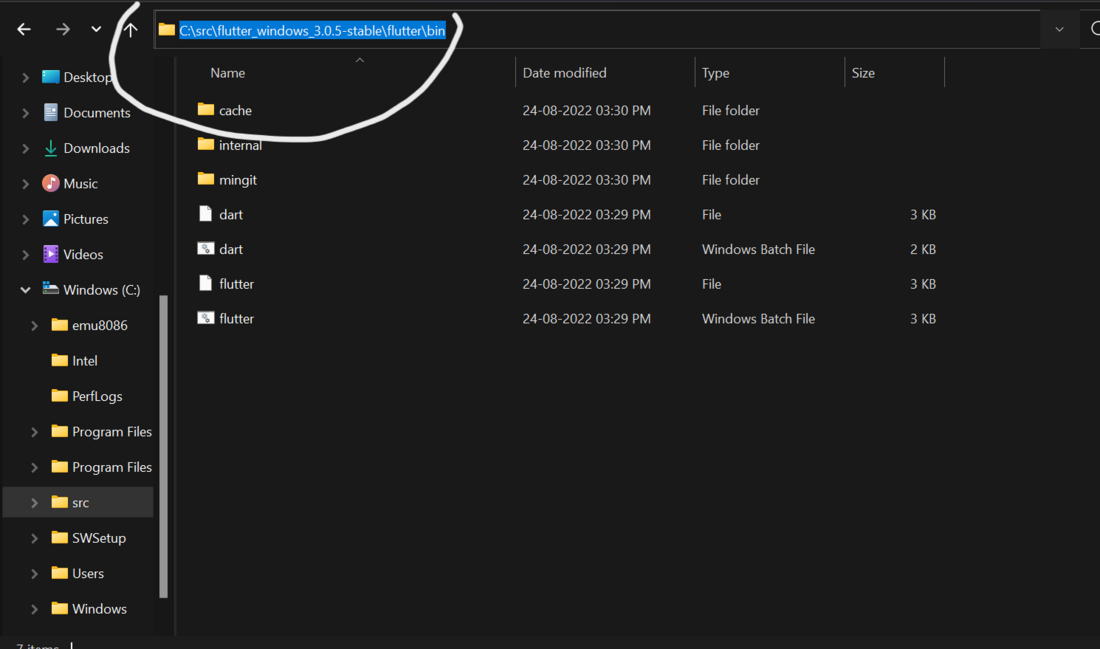Open Documents from navigation pane
The height and width of the screenshot is (649, 1100).
click(97, 112)
